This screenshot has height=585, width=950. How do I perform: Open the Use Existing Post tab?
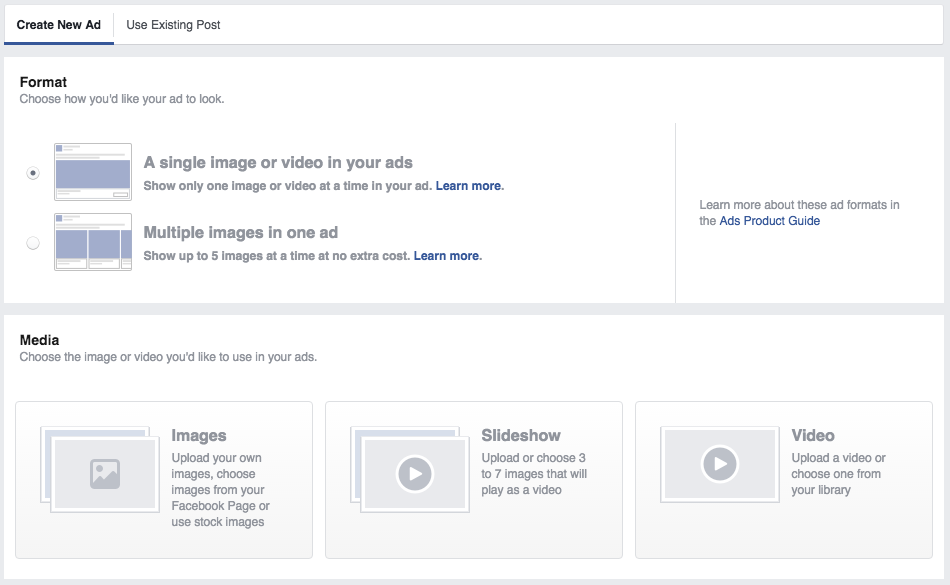(173, 25)
